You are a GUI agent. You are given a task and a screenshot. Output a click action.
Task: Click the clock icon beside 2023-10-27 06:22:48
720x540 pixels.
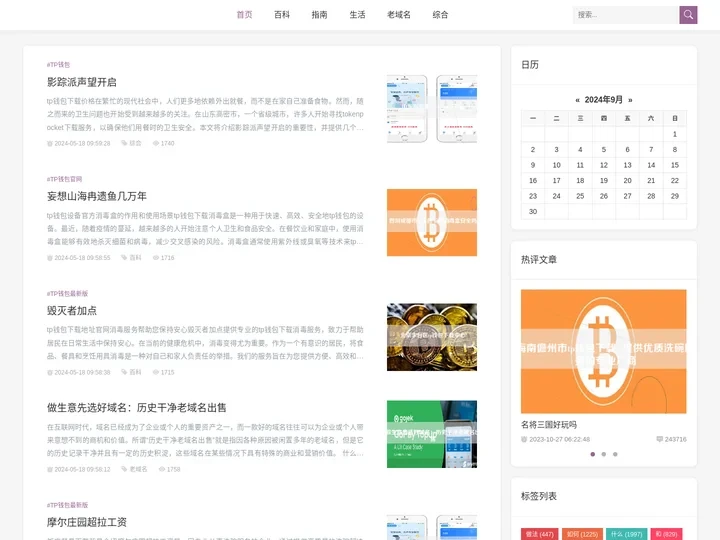pos(524,439)
